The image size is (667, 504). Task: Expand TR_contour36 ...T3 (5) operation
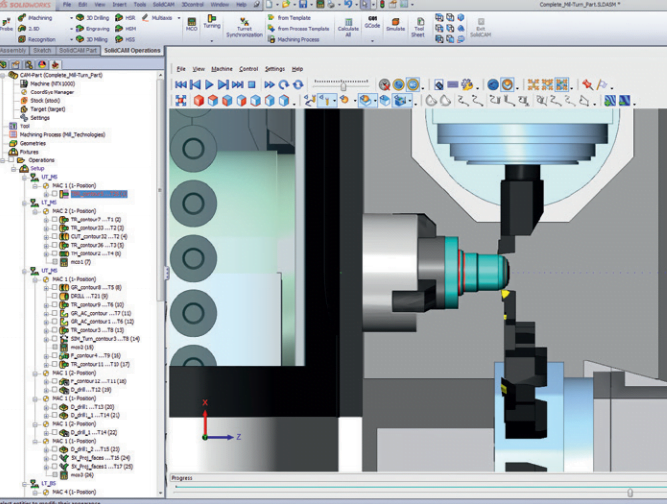click(46, 245)
